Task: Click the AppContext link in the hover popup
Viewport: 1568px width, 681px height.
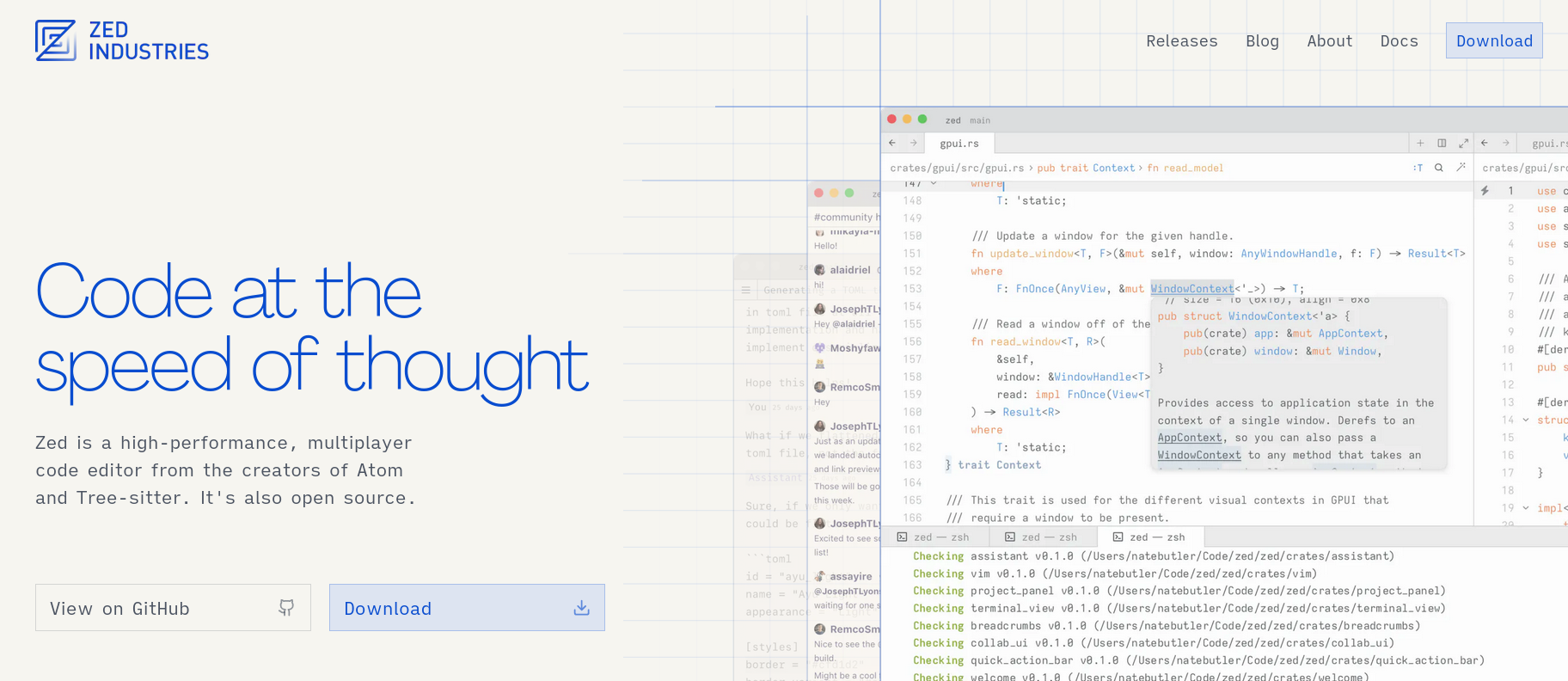Action: click(1189, 438)
